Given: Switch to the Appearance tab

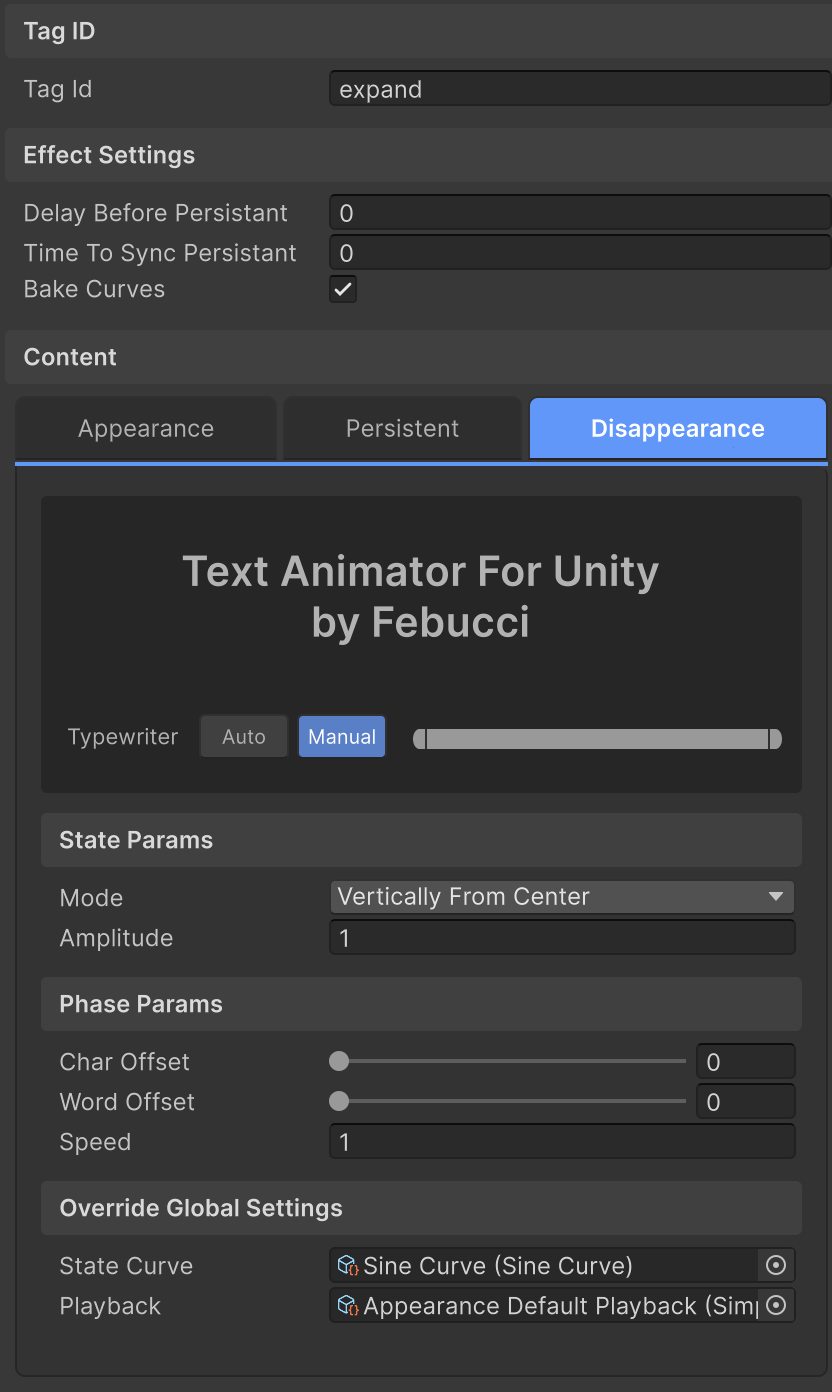Looking at the screenshot, I should pyautogui.click(x=146, y=429).
